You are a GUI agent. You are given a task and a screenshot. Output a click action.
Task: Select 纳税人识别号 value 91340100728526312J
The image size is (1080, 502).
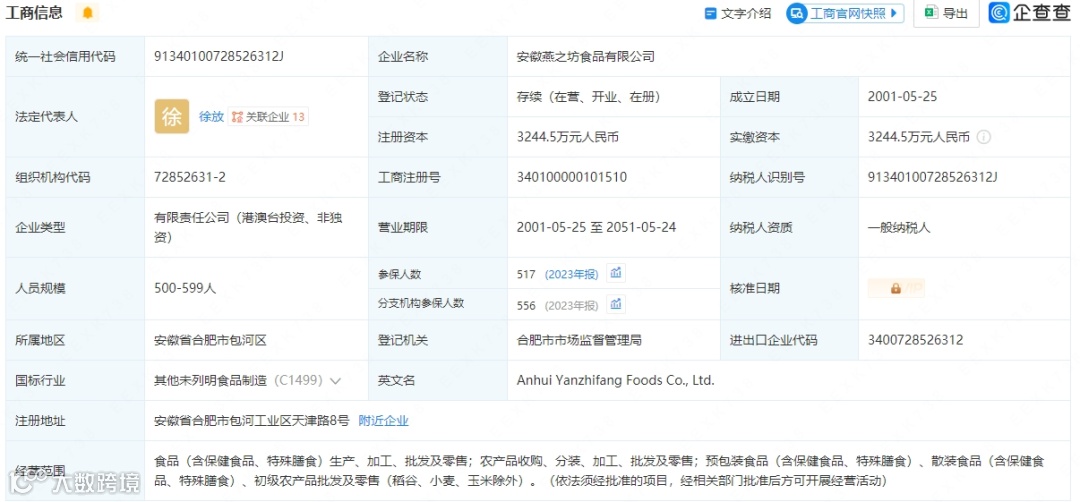[x=933, y=178]
